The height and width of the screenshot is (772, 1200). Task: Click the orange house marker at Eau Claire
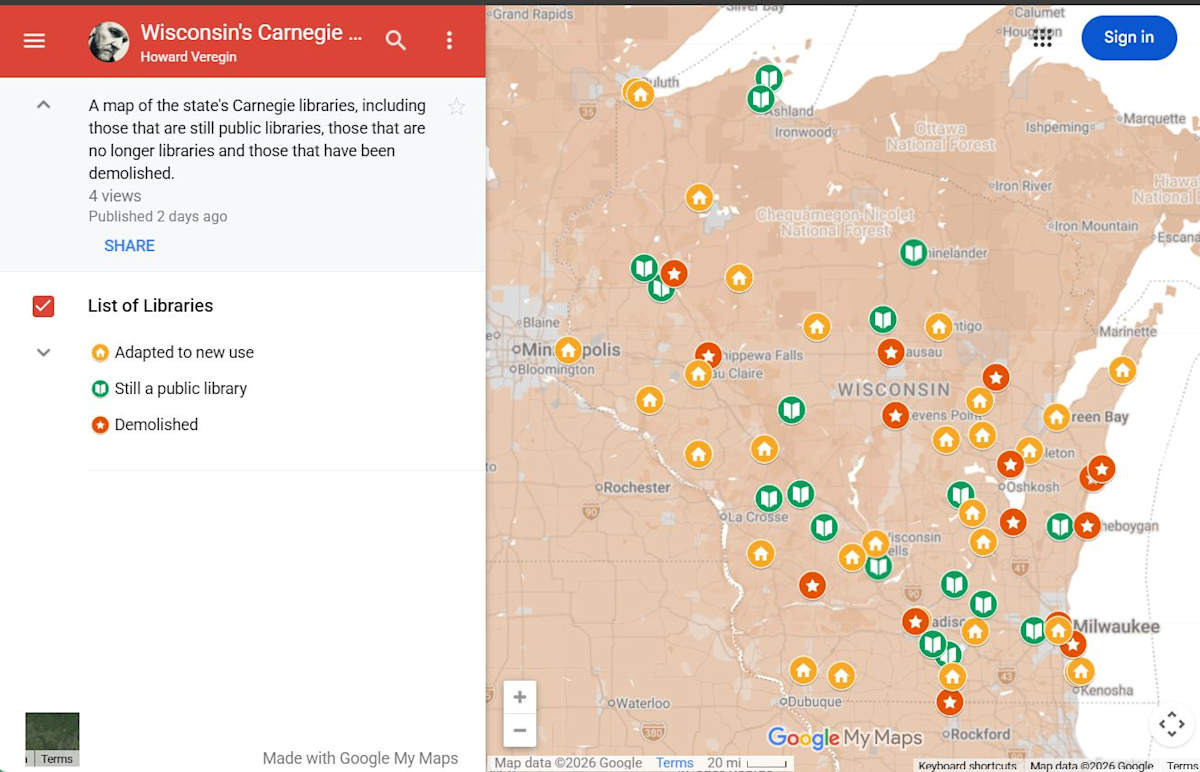698,374
